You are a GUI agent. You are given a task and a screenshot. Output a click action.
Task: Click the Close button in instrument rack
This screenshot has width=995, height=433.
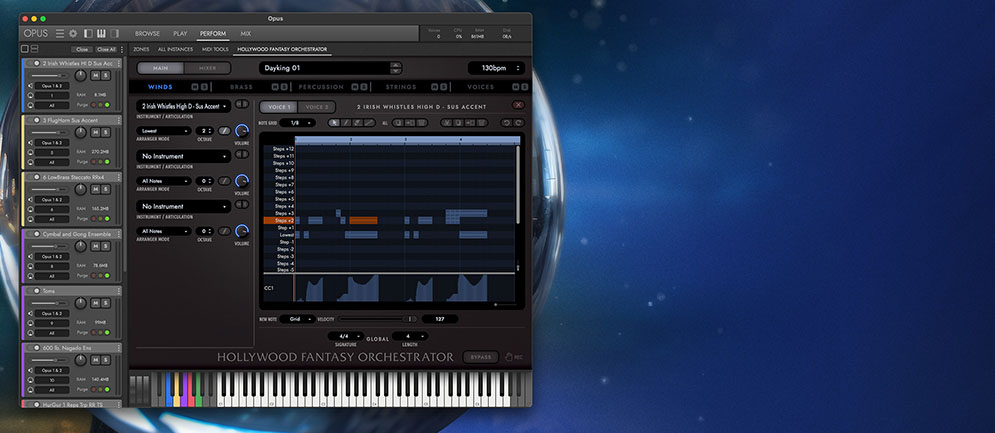click(81, 49)
